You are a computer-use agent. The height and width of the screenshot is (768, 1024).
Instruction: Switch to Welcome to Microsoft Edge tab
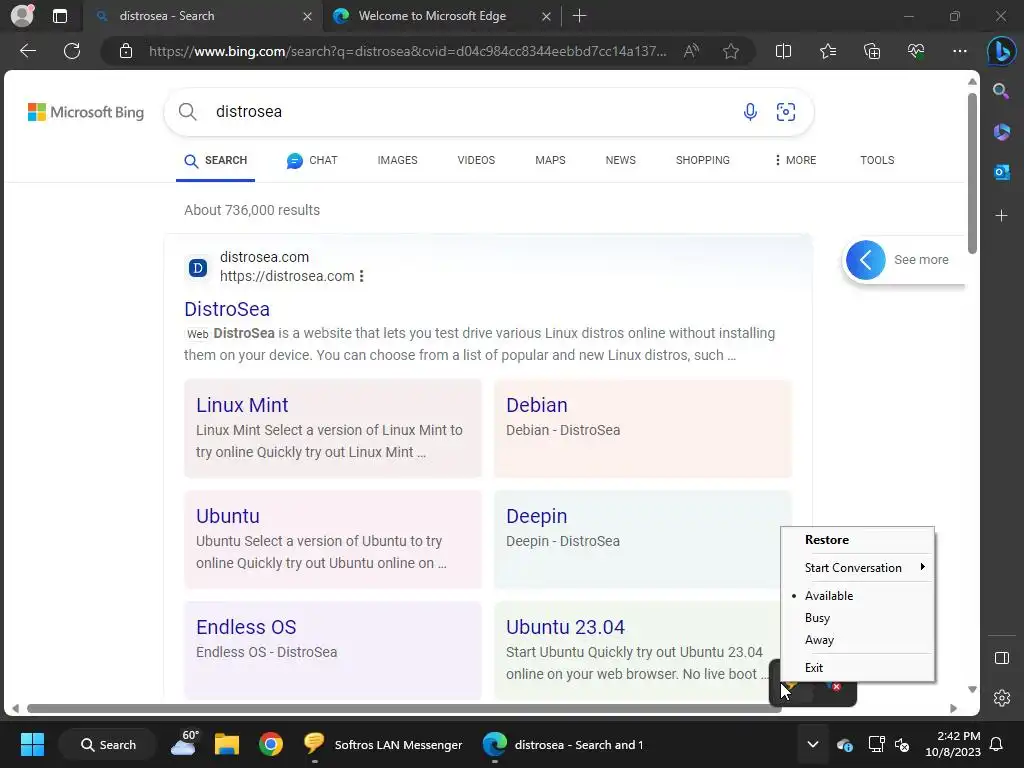pyautogui.click(x=432, y=16)
